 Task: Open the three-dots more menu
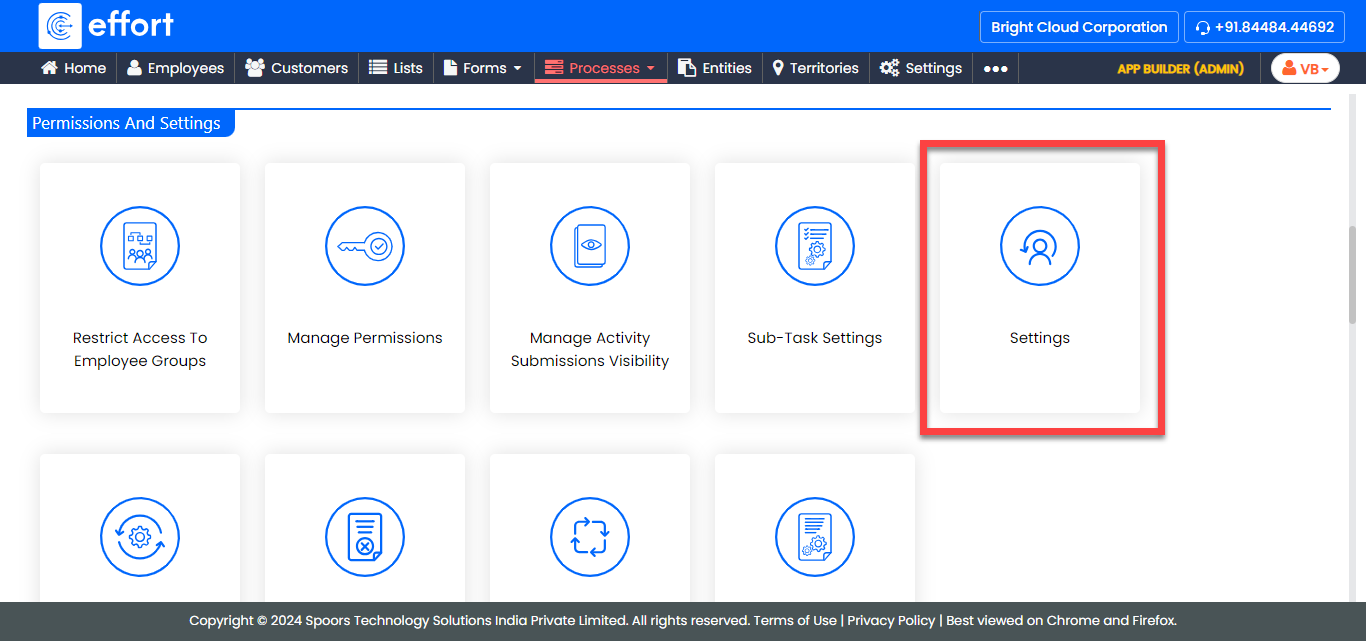click(995, 68)
